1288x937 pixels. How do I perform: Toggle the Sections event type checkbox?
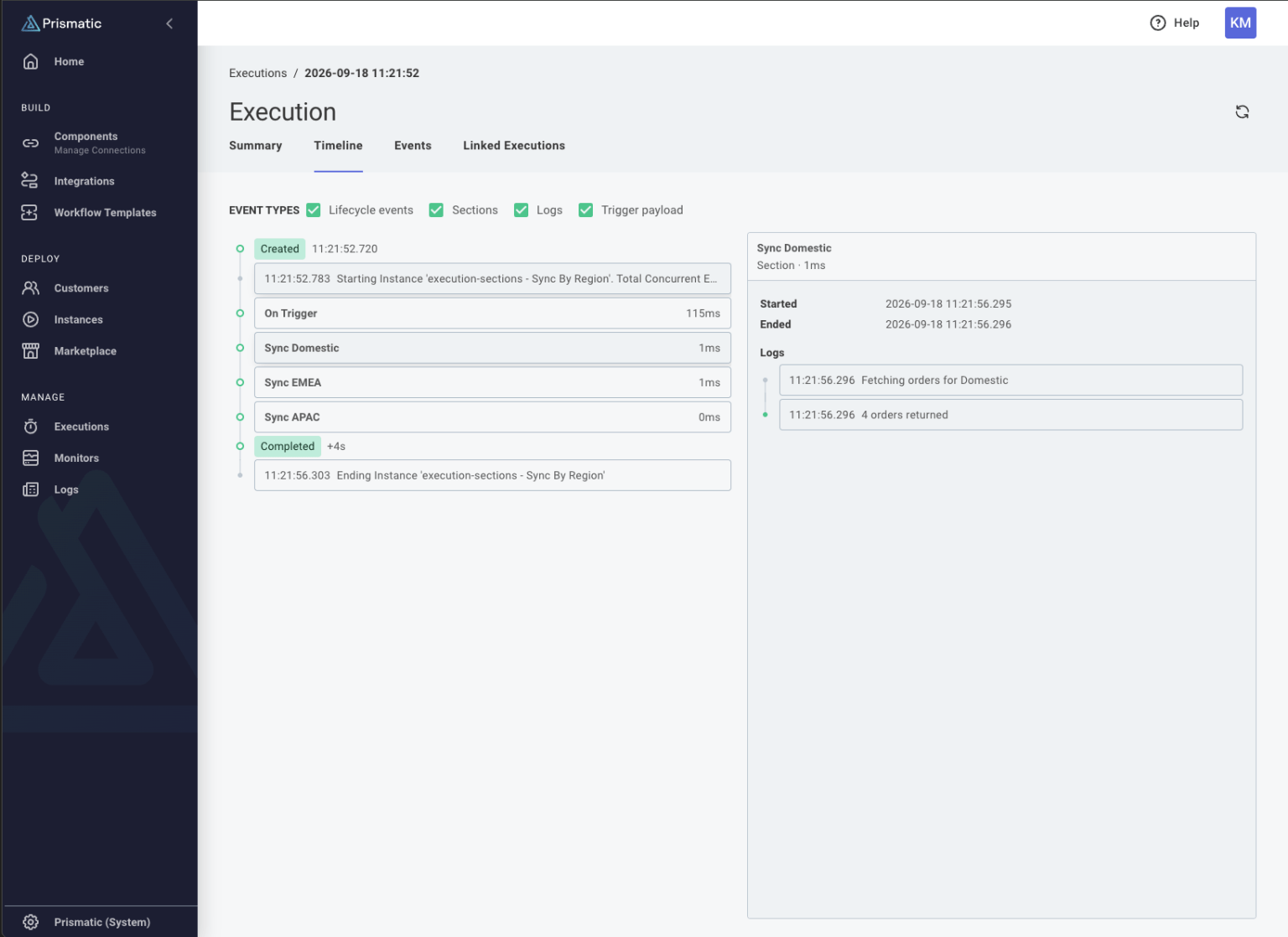pos(436,210)
